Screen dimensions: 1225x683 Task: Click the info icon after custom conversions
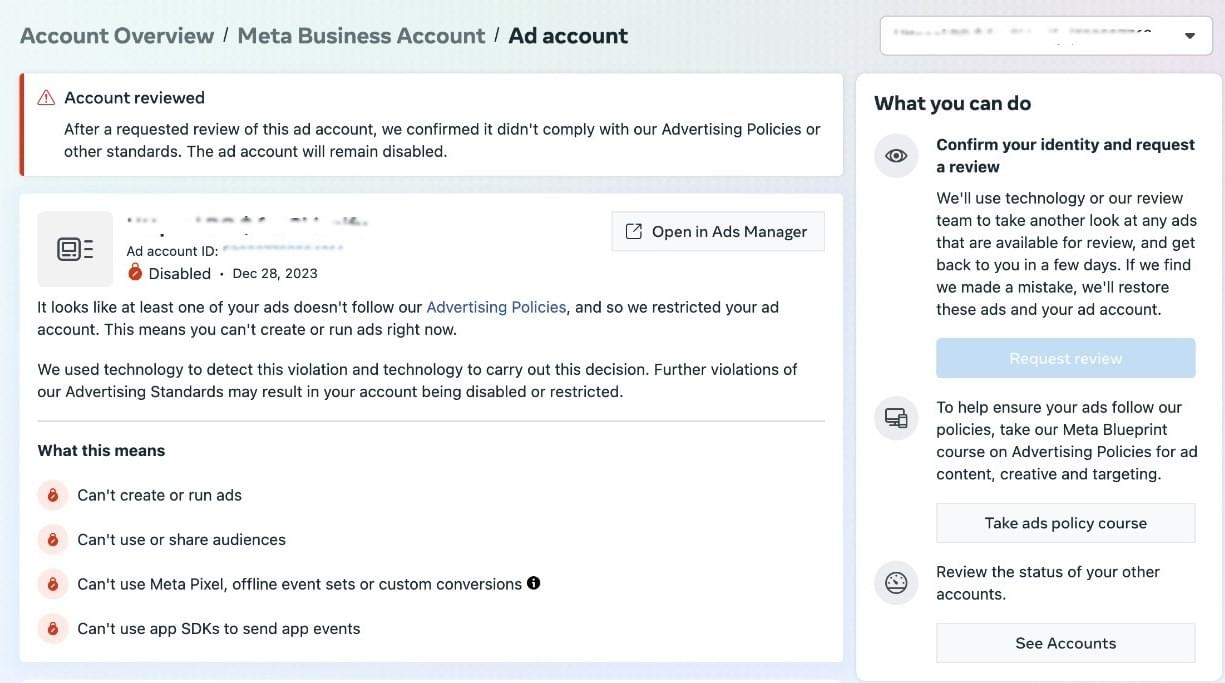point(534,583)
